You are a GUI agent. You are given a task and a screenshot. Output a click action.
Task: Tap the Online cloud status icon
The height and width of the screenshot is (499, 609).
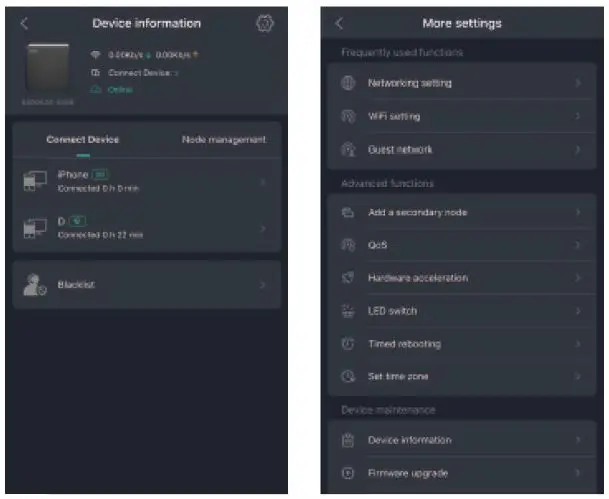click(96, 90)
